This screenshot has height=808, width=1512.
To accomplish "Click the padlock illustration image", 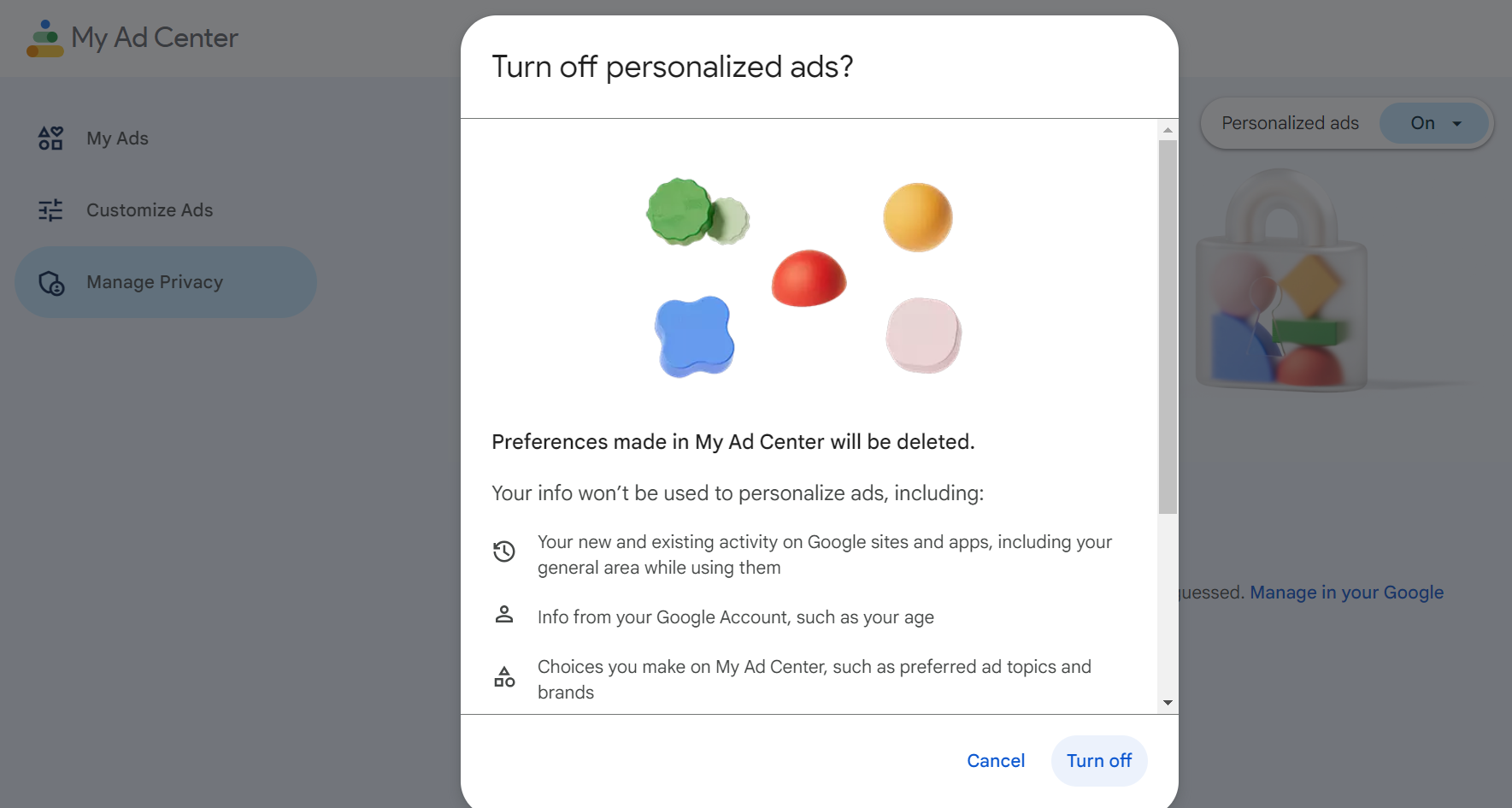I will (x=1281, y=280).
